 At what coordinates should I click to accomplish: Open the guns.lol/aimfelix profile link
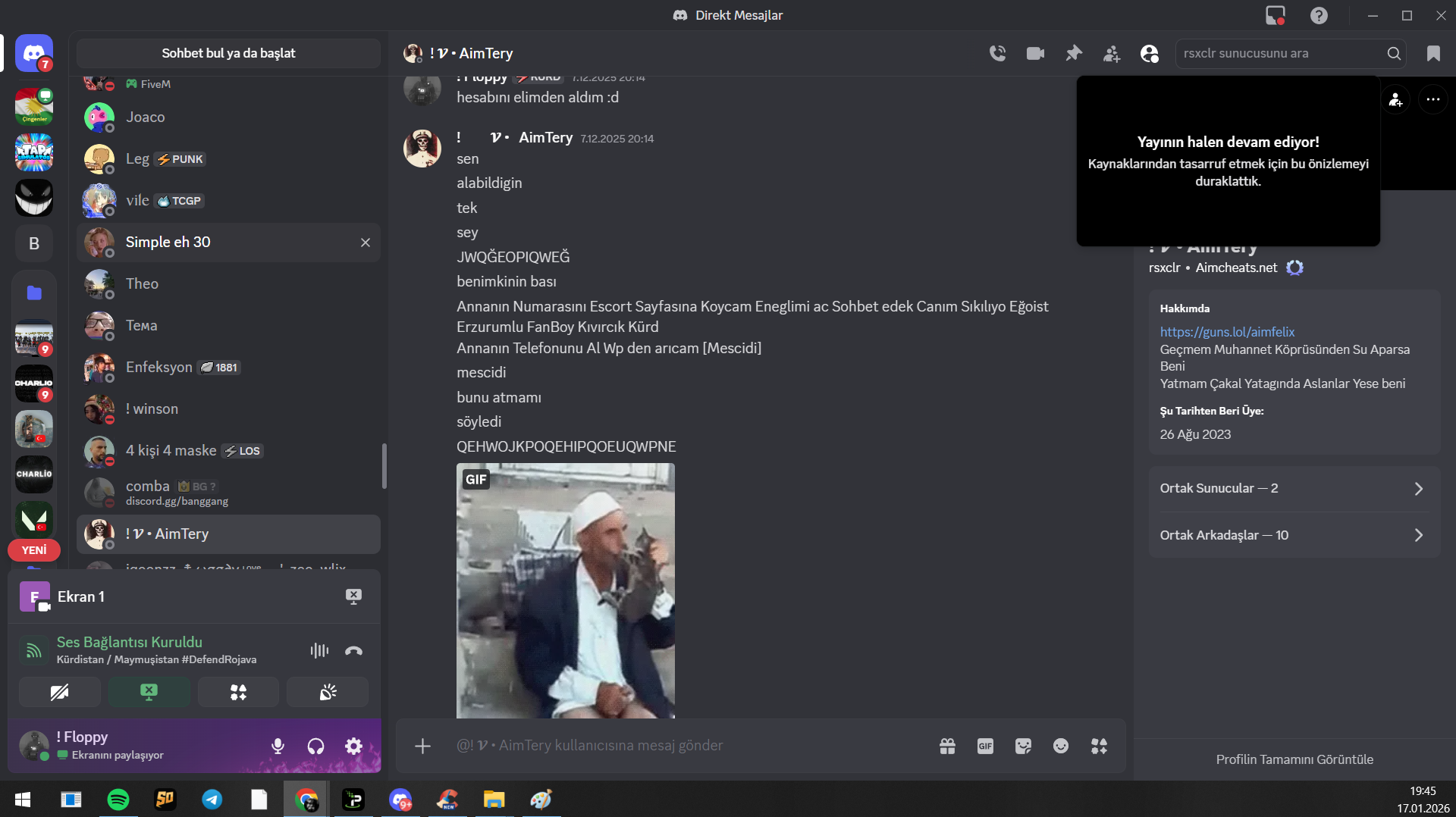(1227, 332)
